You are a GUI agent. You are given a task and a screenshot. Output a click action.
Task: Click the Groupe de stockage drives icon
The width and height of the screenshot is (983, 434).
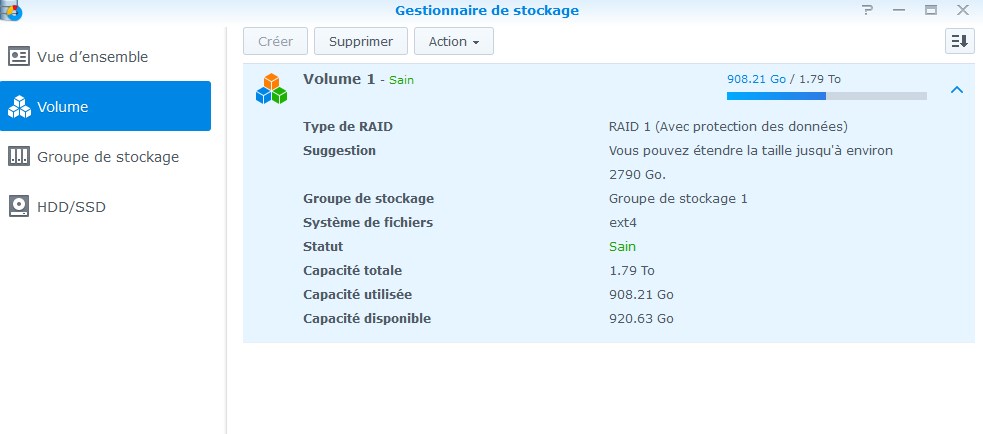(x=19, y=156)
